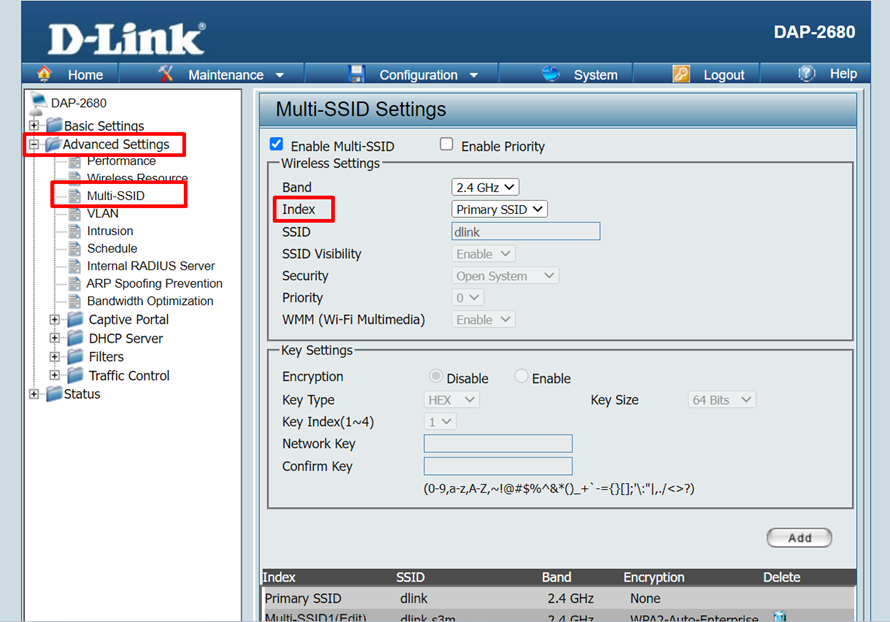Click the Help question mark icon
The image size is (890, 622).
[807, 73]
